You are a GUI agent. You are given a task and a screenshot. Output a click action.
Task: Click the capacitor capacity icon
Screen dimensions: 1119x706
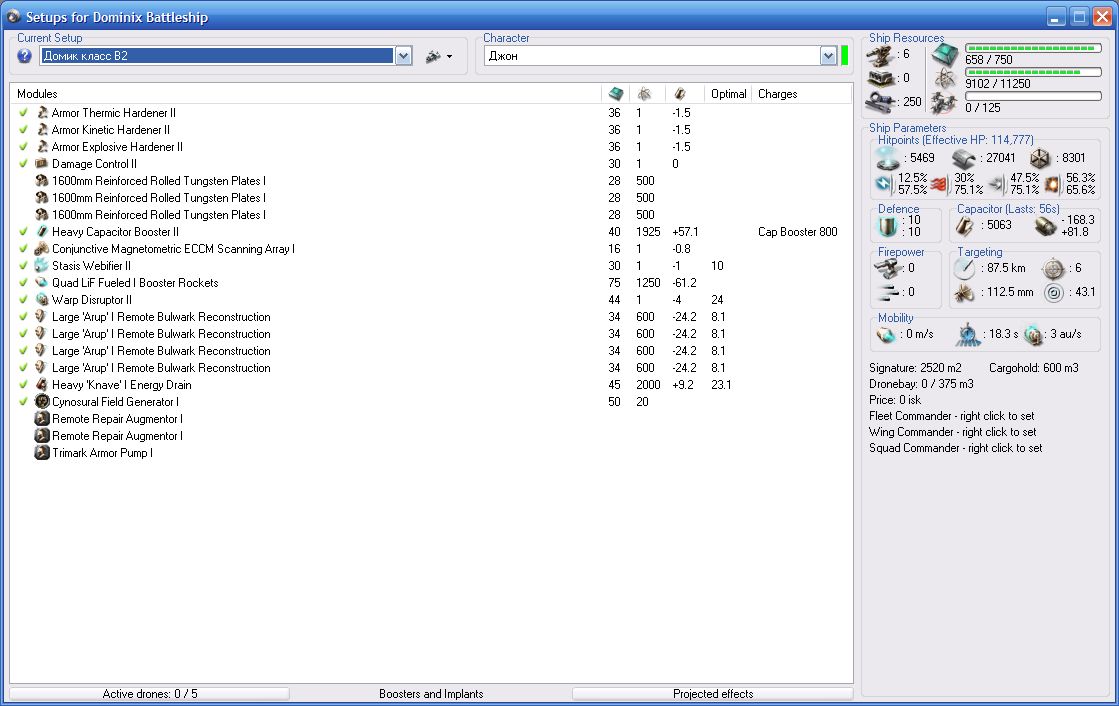tap(965, 226)
